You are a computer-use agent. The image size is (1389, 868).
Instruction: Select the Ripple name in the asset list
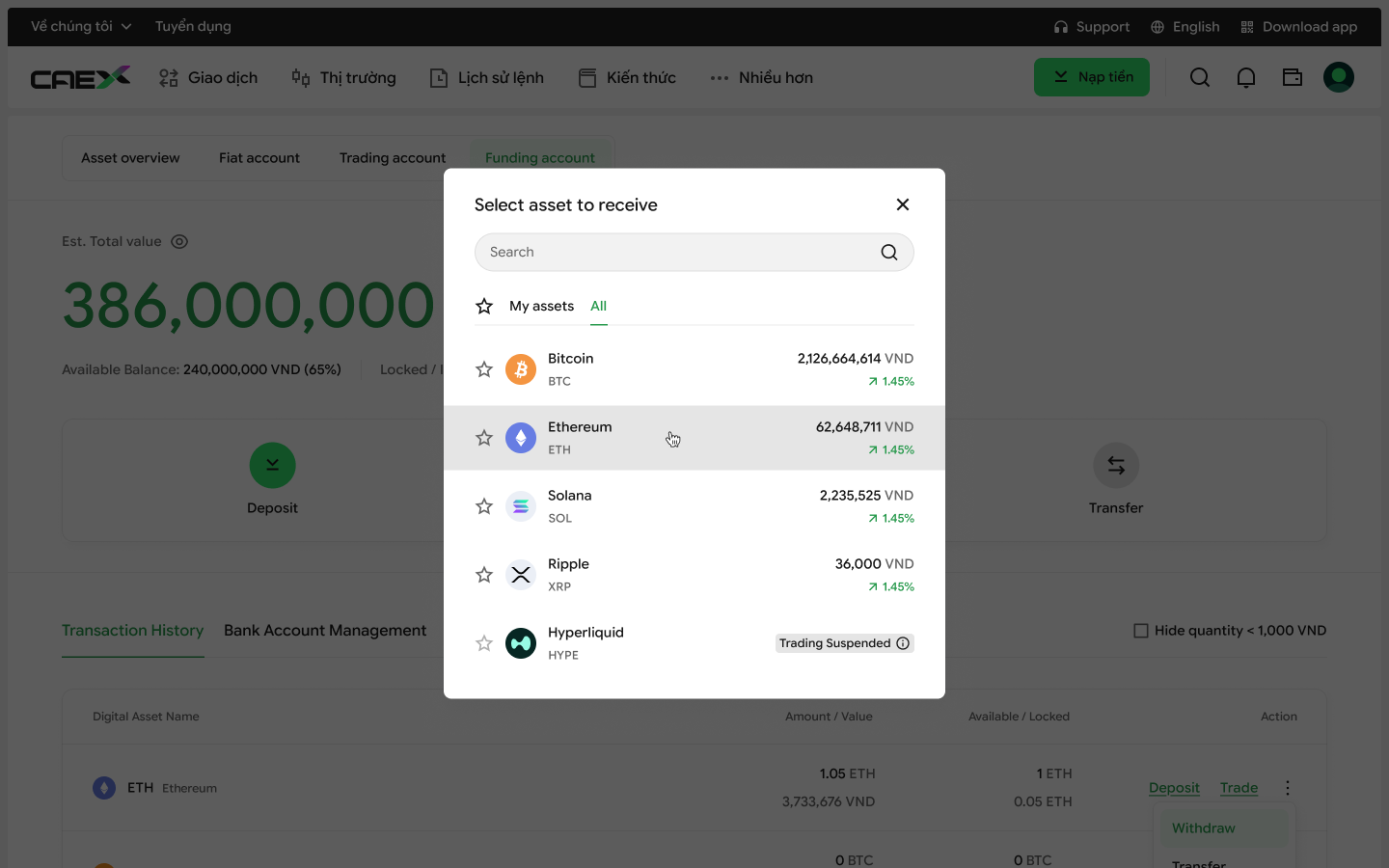pos(568,564)
